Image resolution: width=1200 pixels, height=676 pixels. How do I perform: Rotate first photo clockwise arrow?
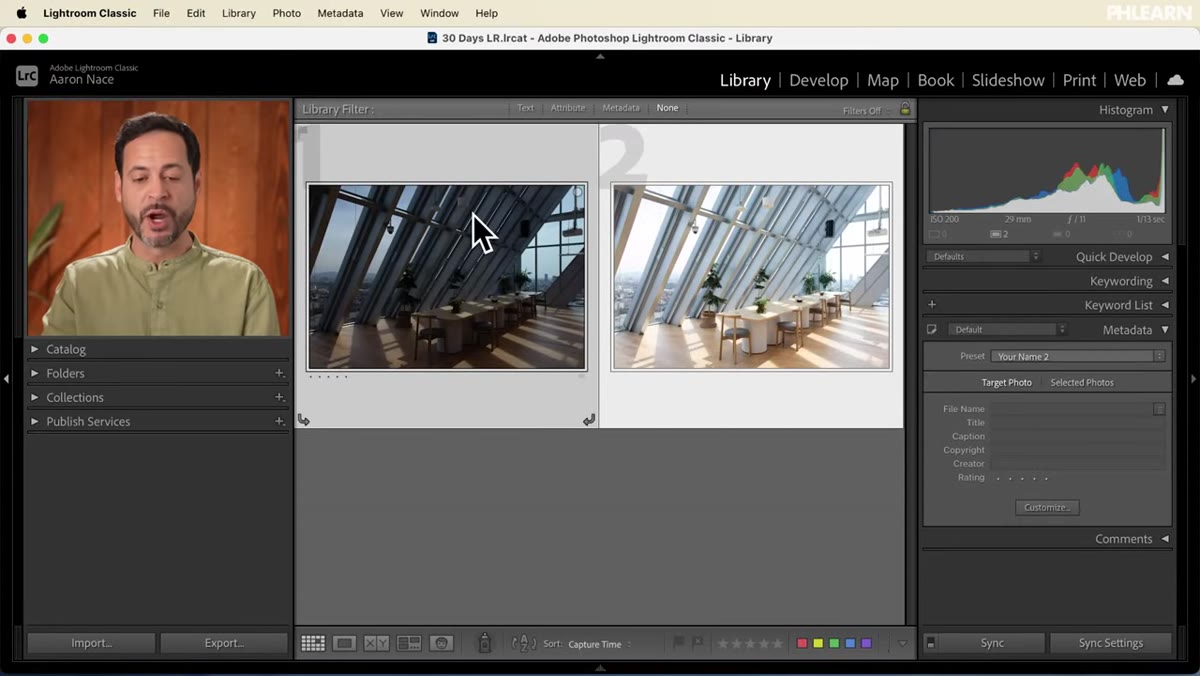pyautogui.click(x=589, y=420)
